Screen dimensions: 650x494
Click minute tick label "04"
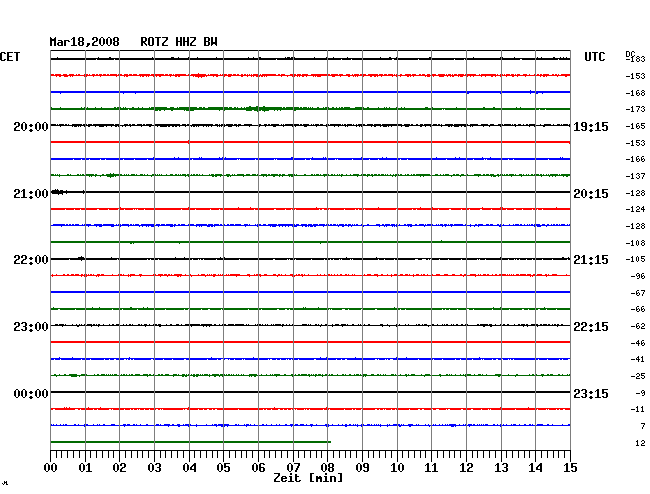[189, 468]
